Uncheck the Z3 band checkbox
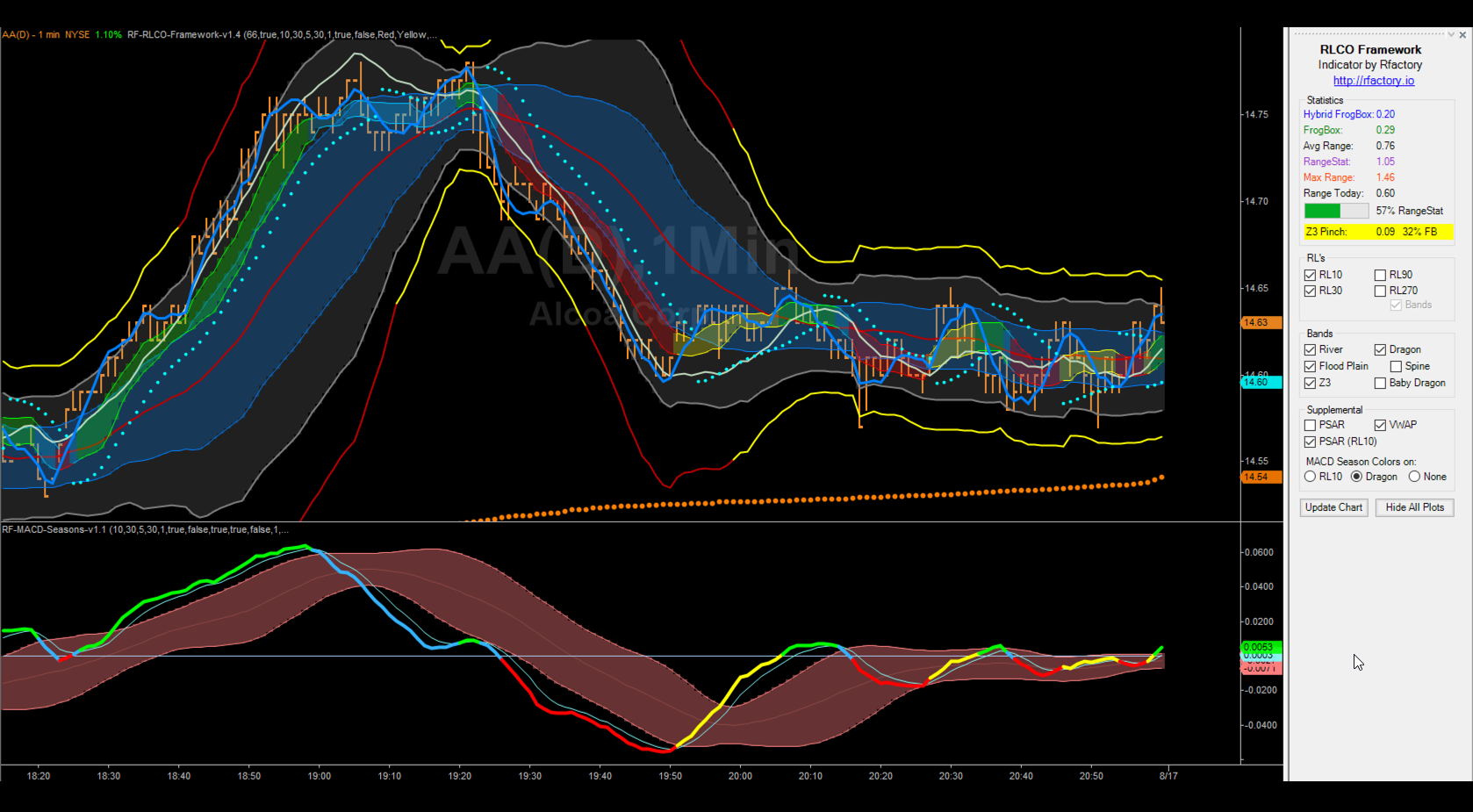The height and width of the screenshot is (812, 1473). [1310, 384]
